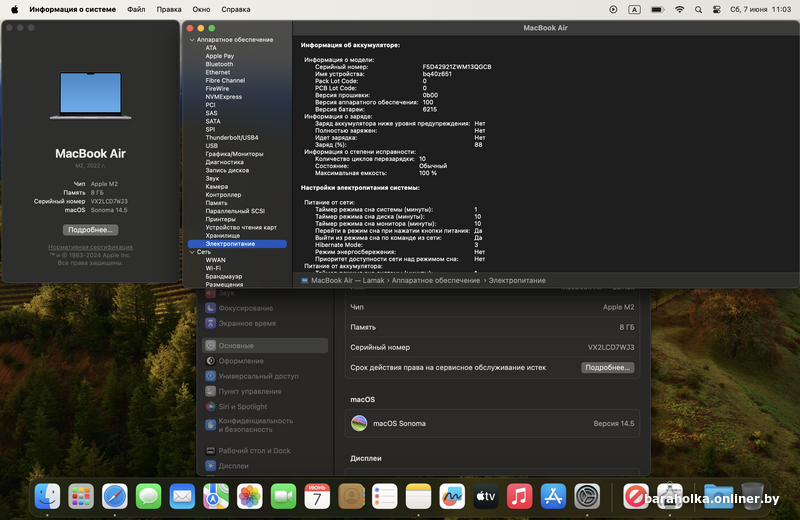Launch Freeform from the Dock
Viewport: 800px width, 520px height.
click(x=452, y=496)
